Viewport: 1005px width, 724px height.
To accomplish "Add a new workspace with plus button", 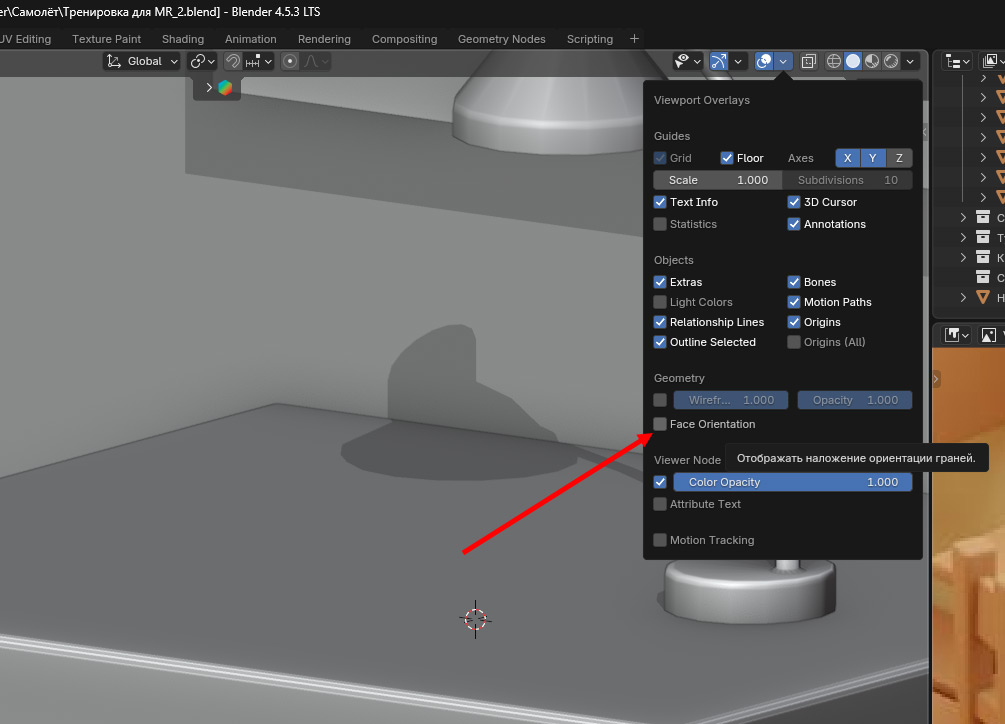I will 634,39.
